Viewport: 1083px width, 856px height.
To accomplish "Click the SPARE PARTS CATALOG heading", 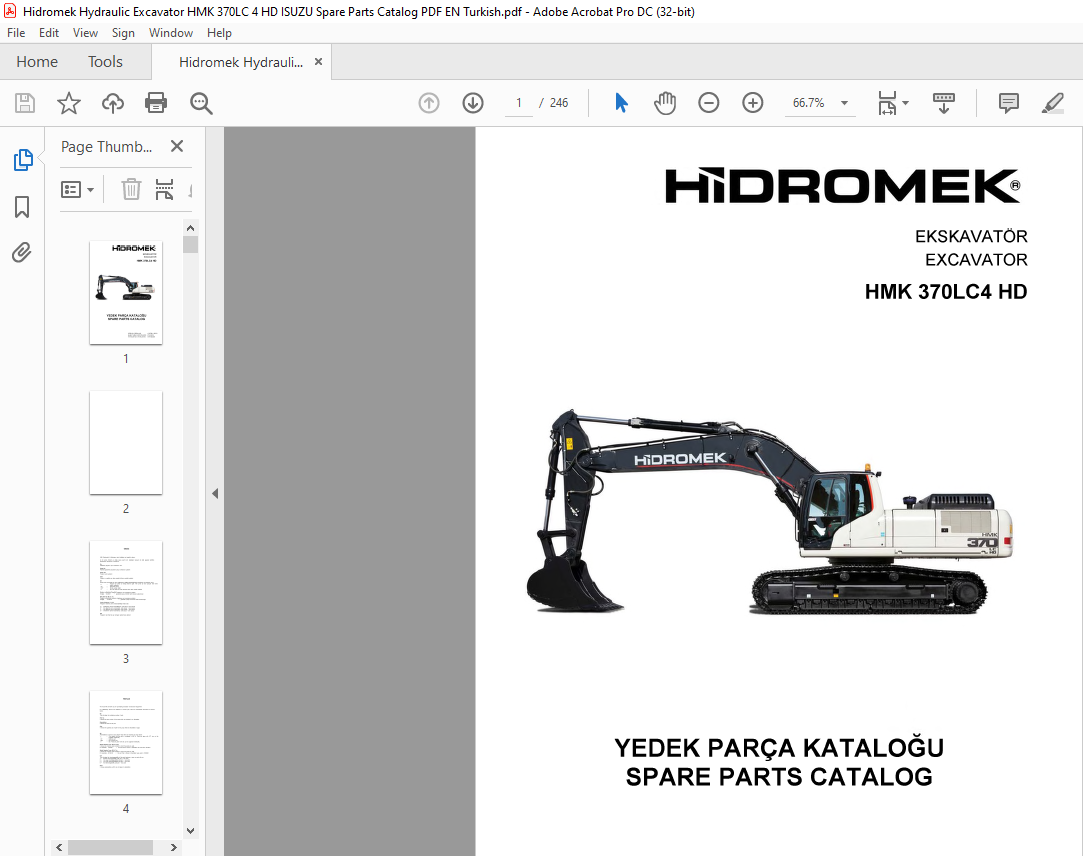I will (x=779, y=777).
